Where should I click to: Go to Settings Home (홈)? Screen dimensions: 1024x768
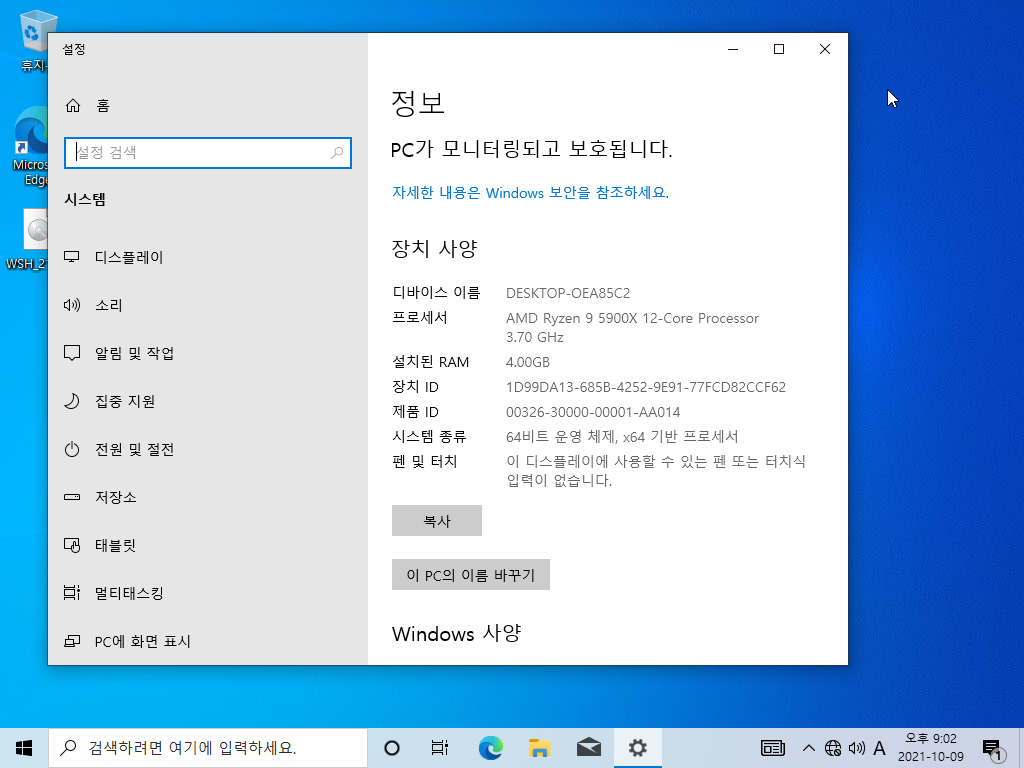click(88, 105)
